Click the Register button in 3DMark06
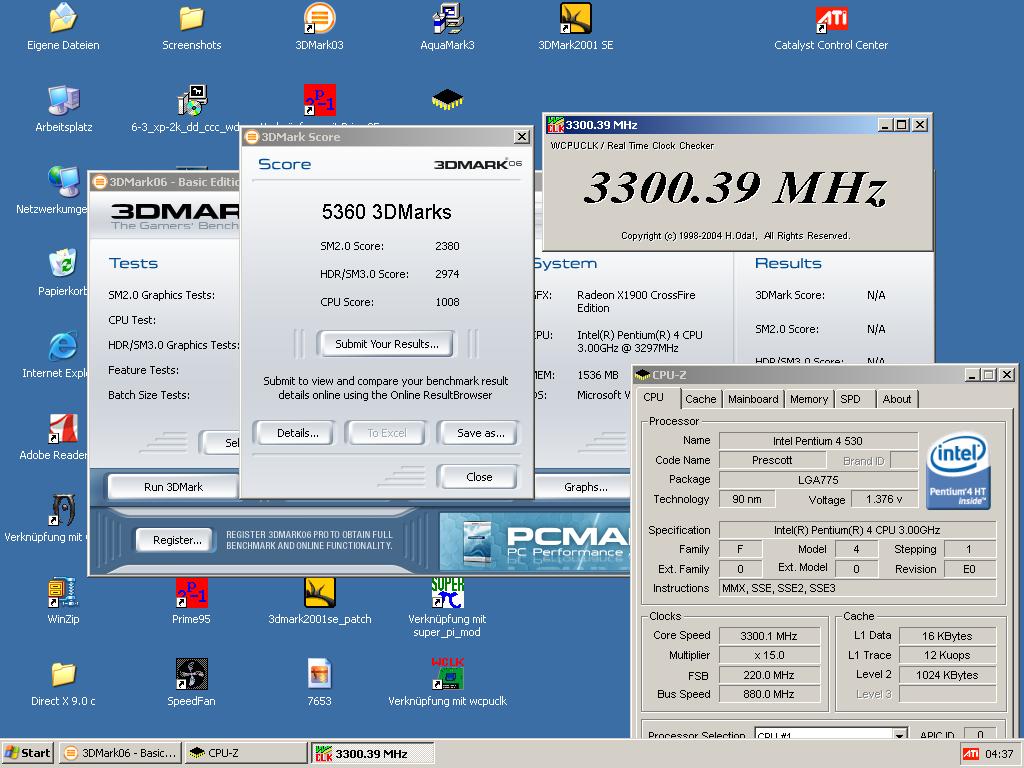Screen dimensions: 1024x768 click(176, 540)
